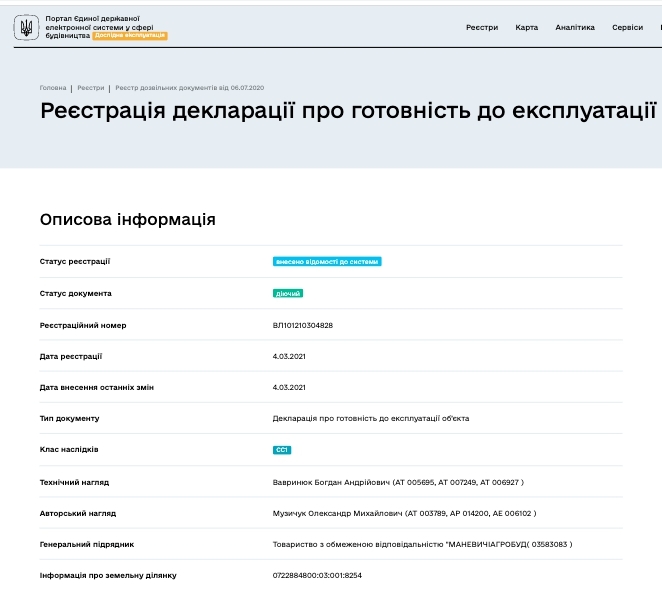
Task: Click the 'Інформація про земельну ділянку' label
Action: tap(108, 575)
